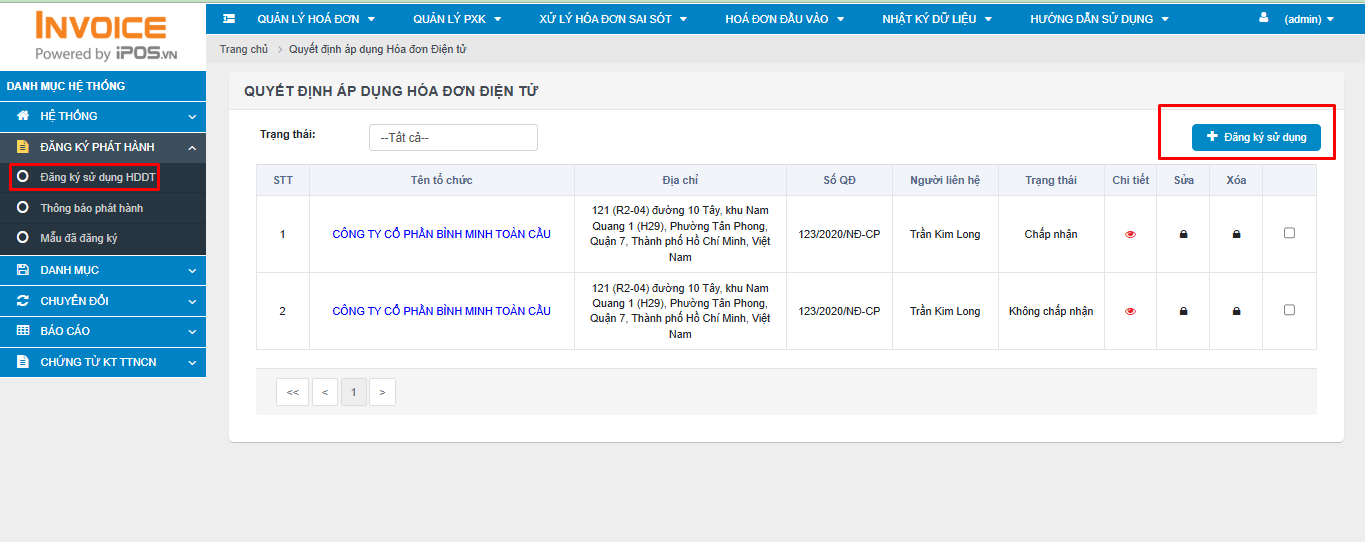Click the eye detail icon in row 2
The height and width of the screenshot is (542, 1365).
(x=1130, y=311)
